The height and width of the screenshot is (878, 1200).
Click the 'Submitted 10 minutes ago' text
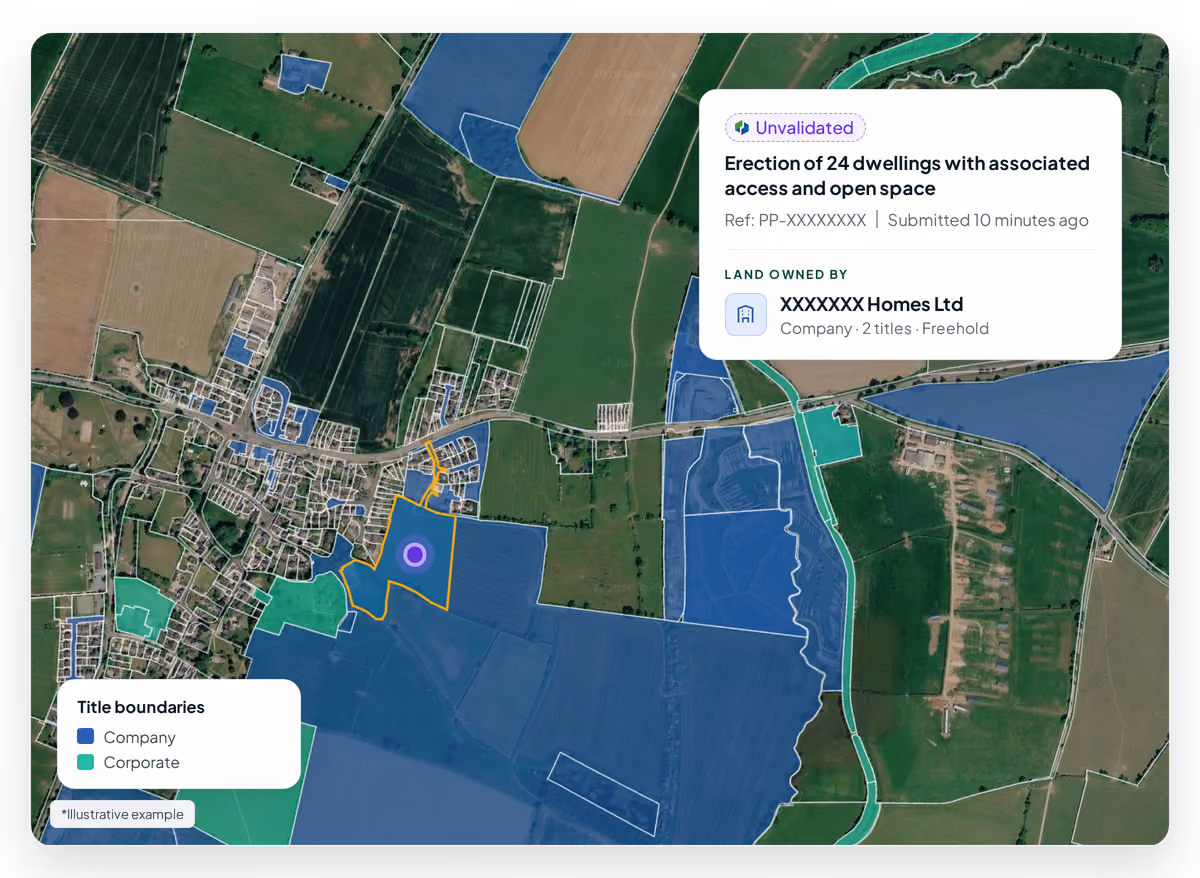coord(988,220)
